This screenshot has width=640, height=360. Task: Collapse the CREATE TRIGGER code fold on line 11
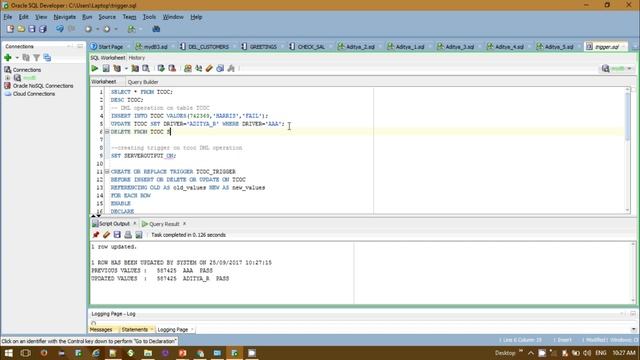click(107, 172)
